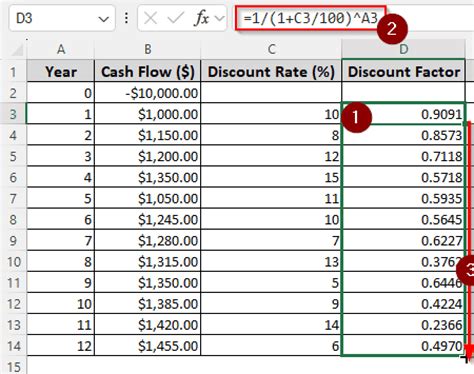474x374 pixels.
Task: Select discount factor cell 0.5645
Action: pos(403,220)
